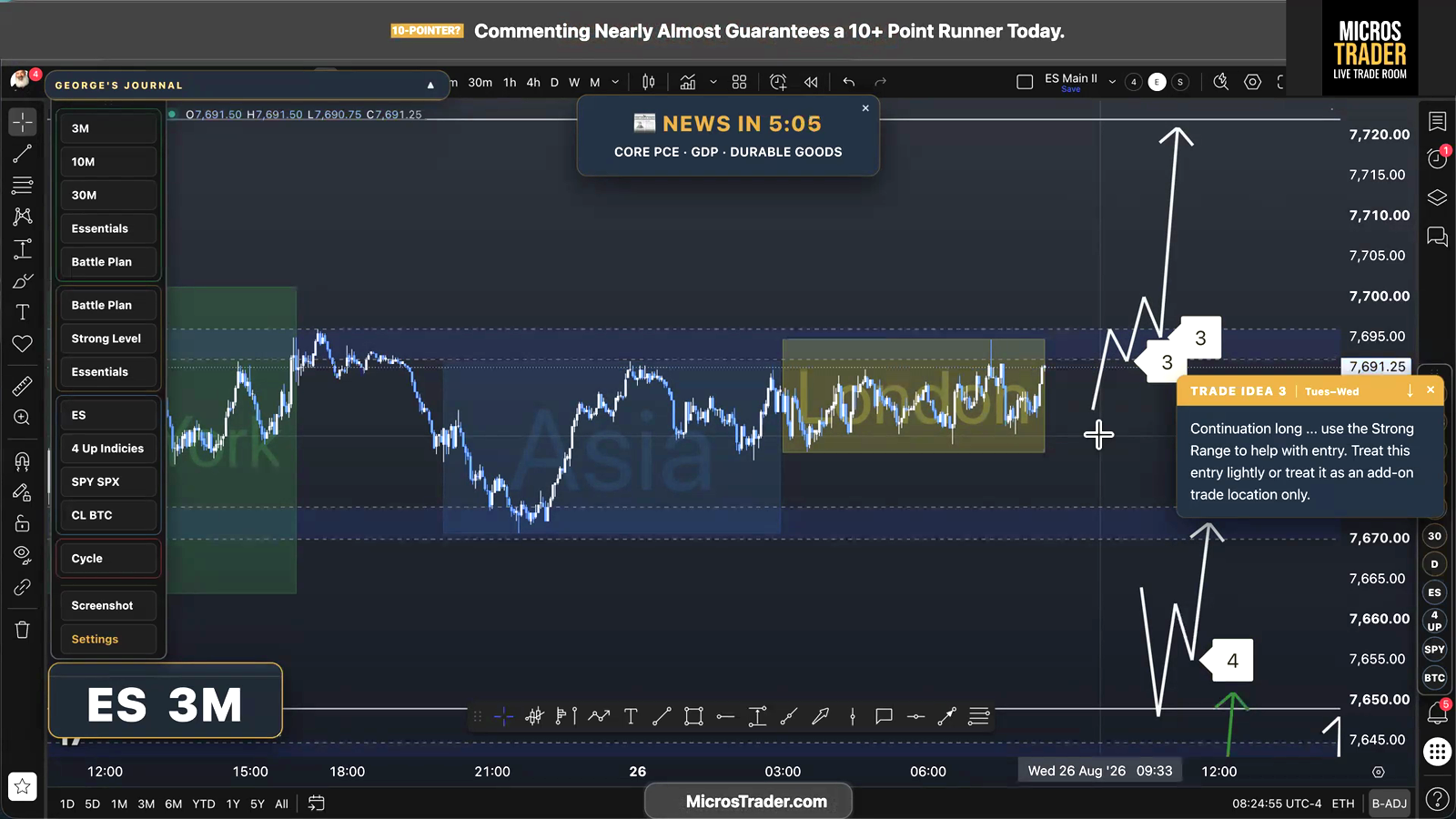Open the UTC-4 timezone menu
Image resolution: width=1456 pixels, height=819 pixels.
tap(1277, 804)
